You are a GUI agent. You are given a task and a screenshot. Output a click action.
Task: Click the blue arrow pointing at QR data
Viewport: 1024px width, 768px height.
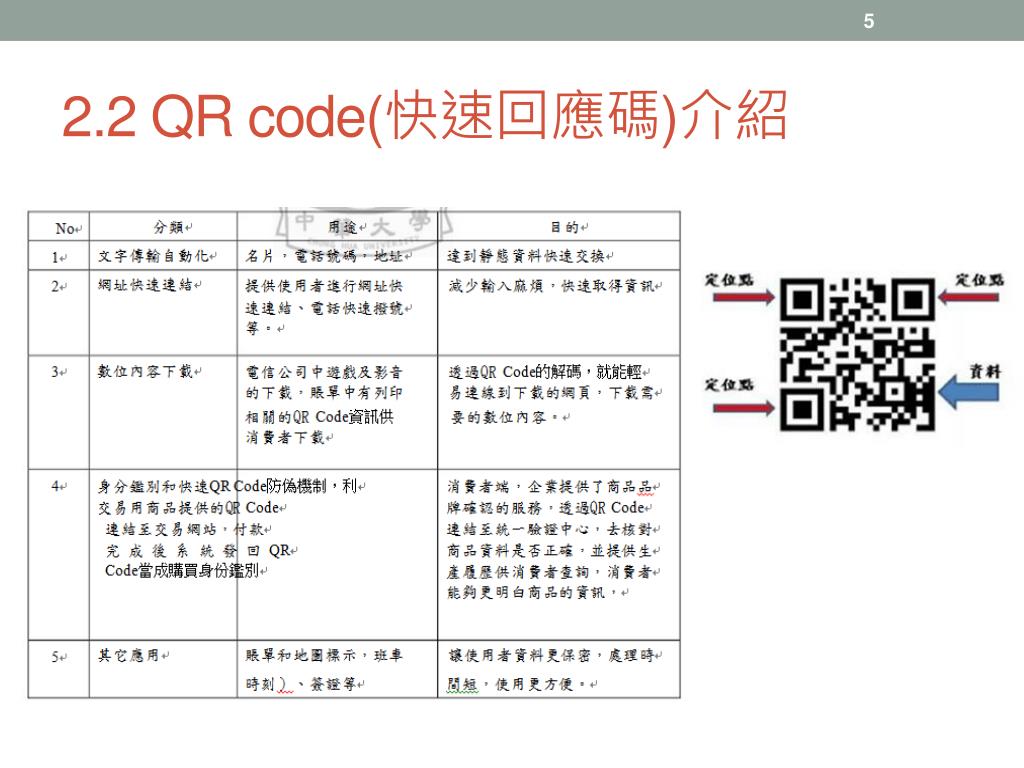pos(968,392)
